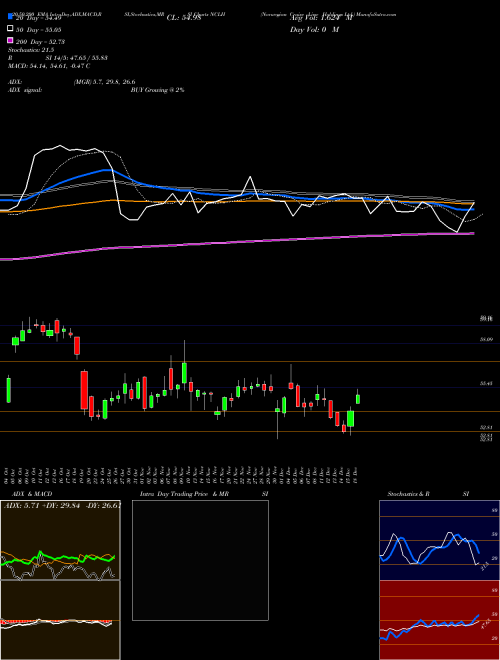Click the large red gap-down candlestick
500x660 pixels.
coord(84,390)
